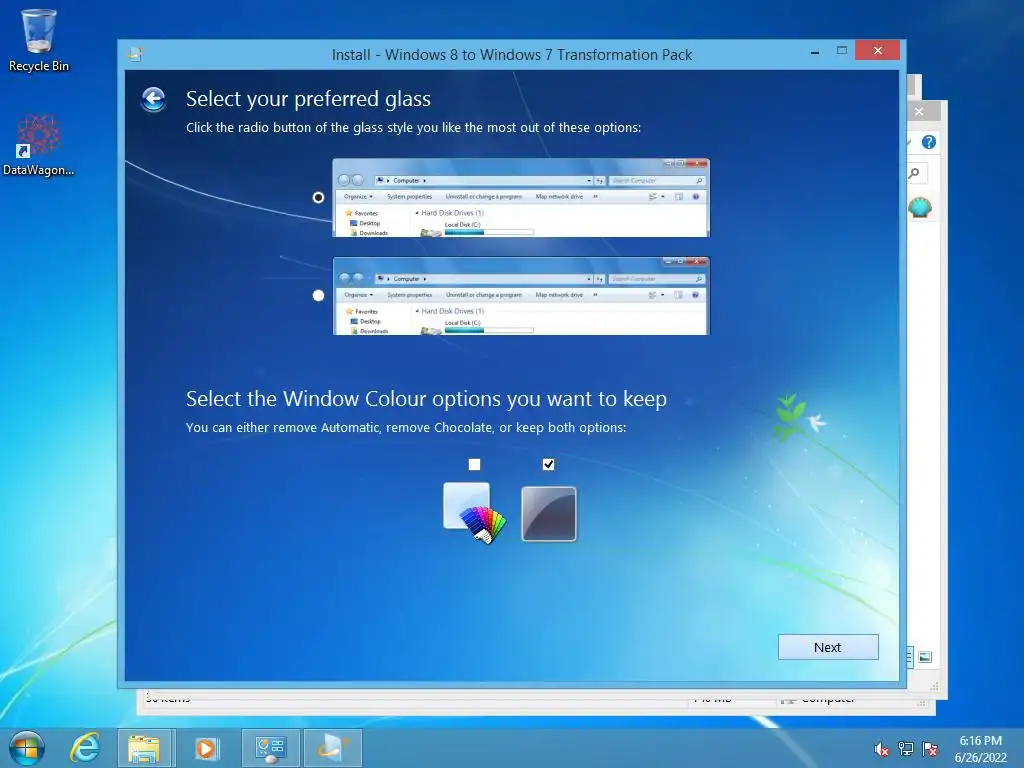Click the help icon in background window
1024x768 pixels.
coord(929,142)
